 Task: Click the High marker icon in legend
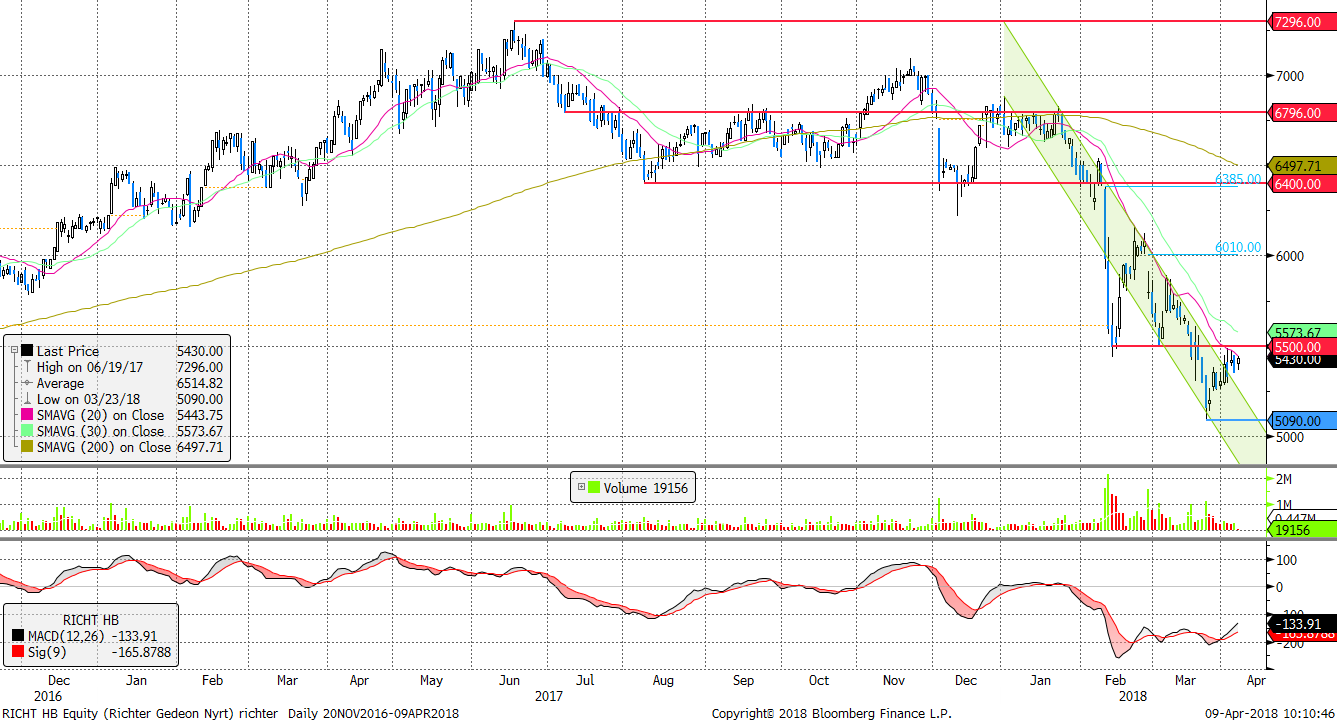pyautogui.click(x=27, y=367)
